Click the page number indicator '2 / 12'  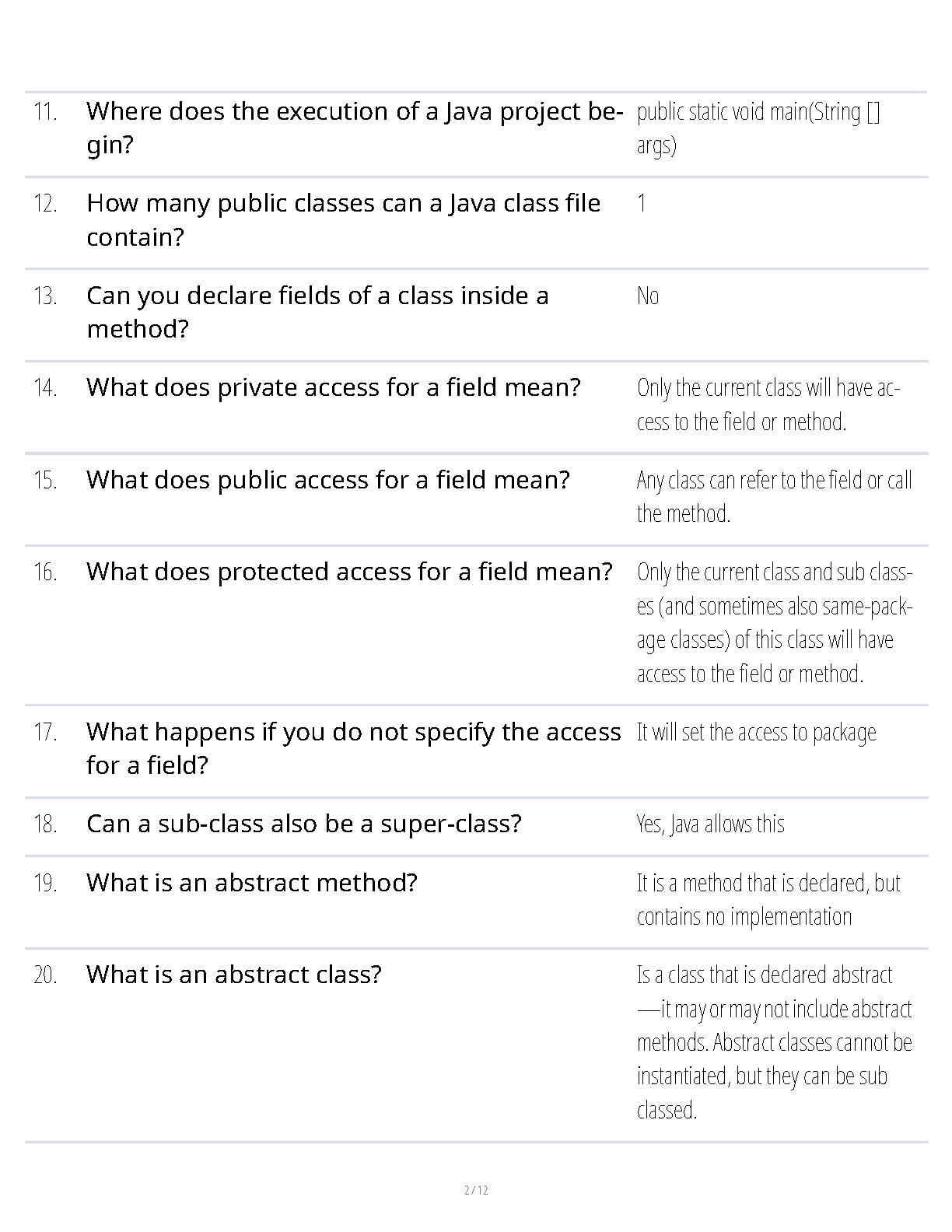pyautogui.click(x=475, y=1190)
